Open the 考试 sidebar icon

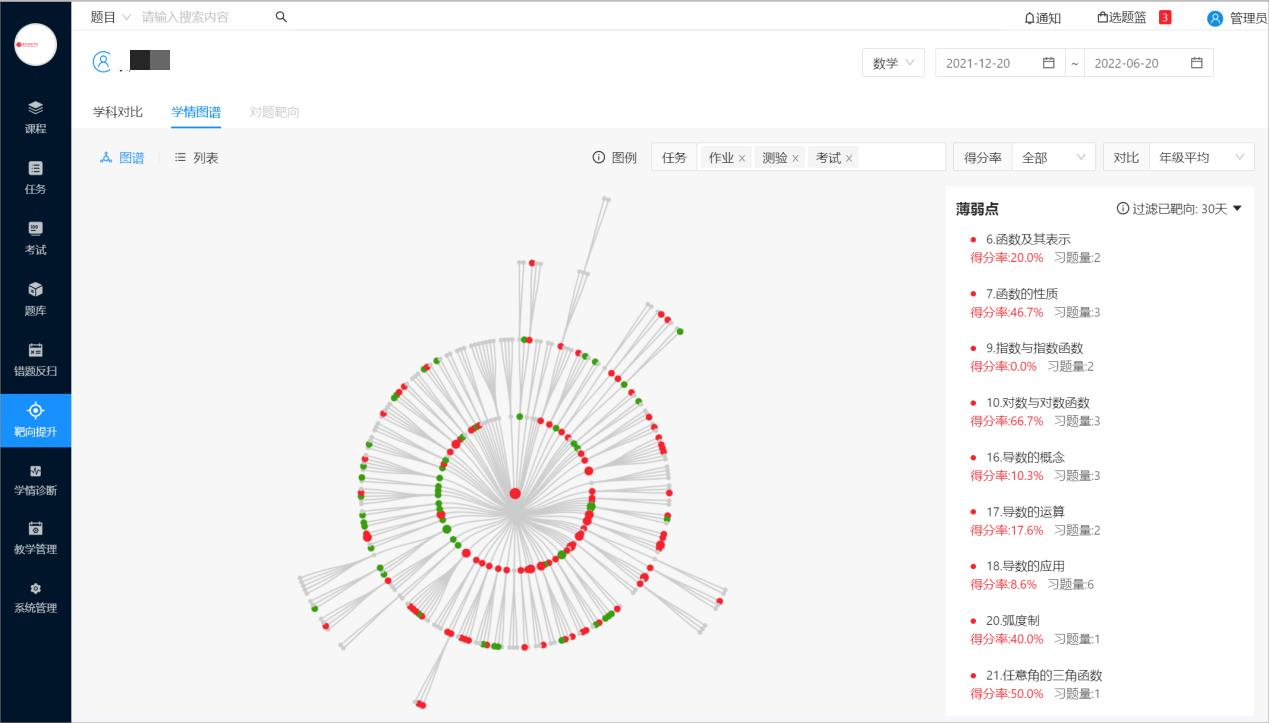tap(35, 238)
